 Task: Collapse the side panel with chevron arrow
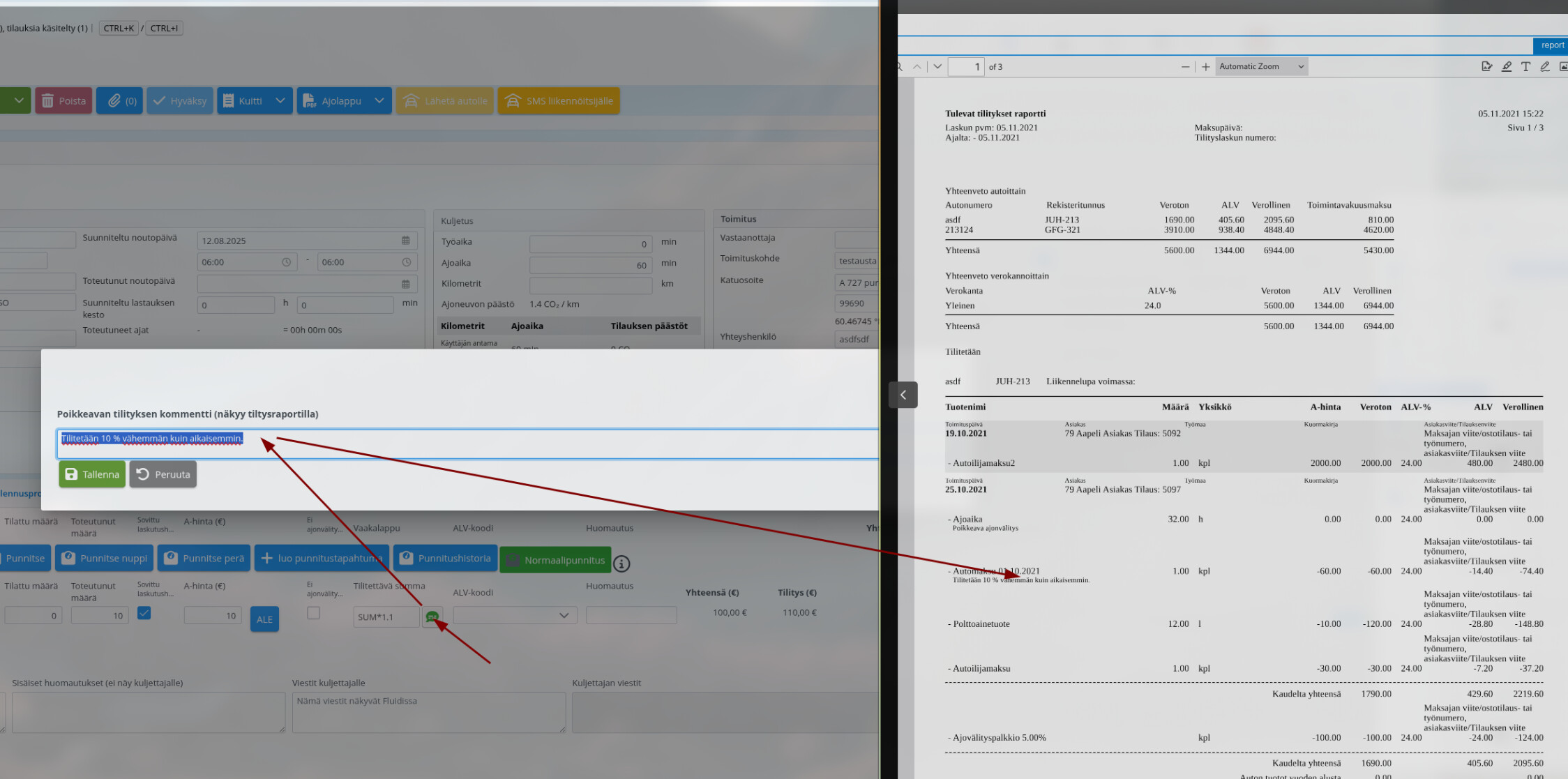903,395
